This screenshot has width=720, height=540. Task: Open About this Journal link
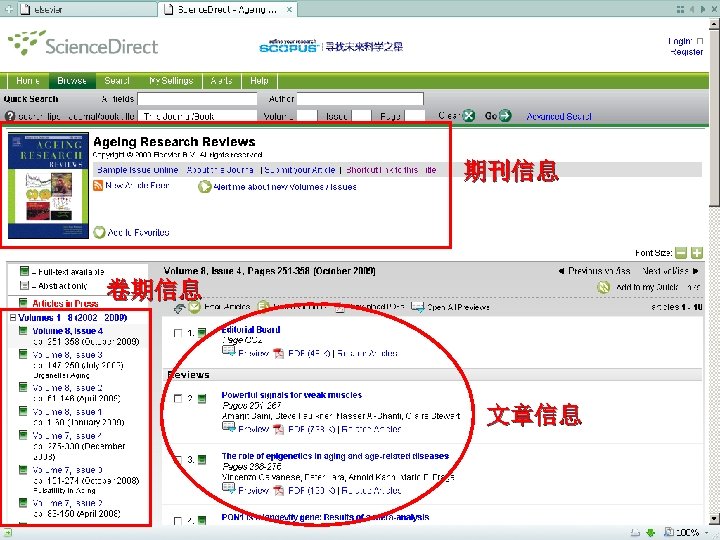coord(220,170)
